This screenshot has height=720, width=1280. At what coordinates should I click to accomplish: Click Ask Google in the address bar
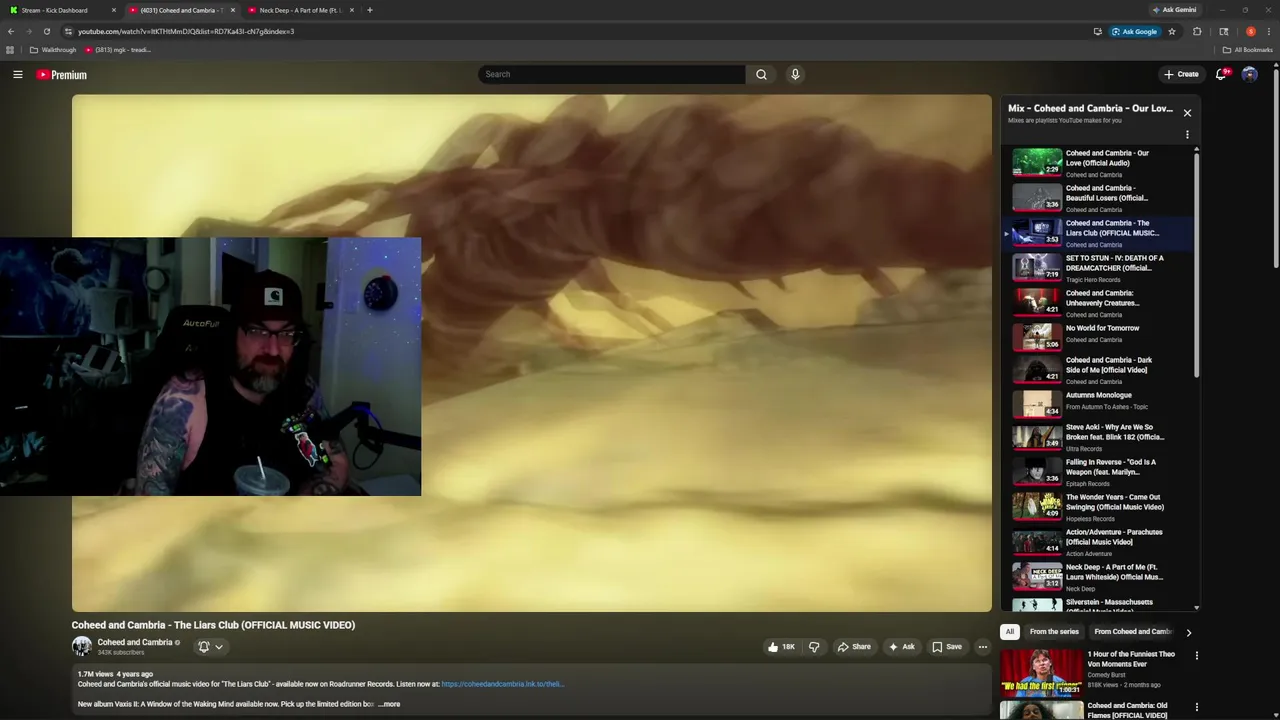1134,31
